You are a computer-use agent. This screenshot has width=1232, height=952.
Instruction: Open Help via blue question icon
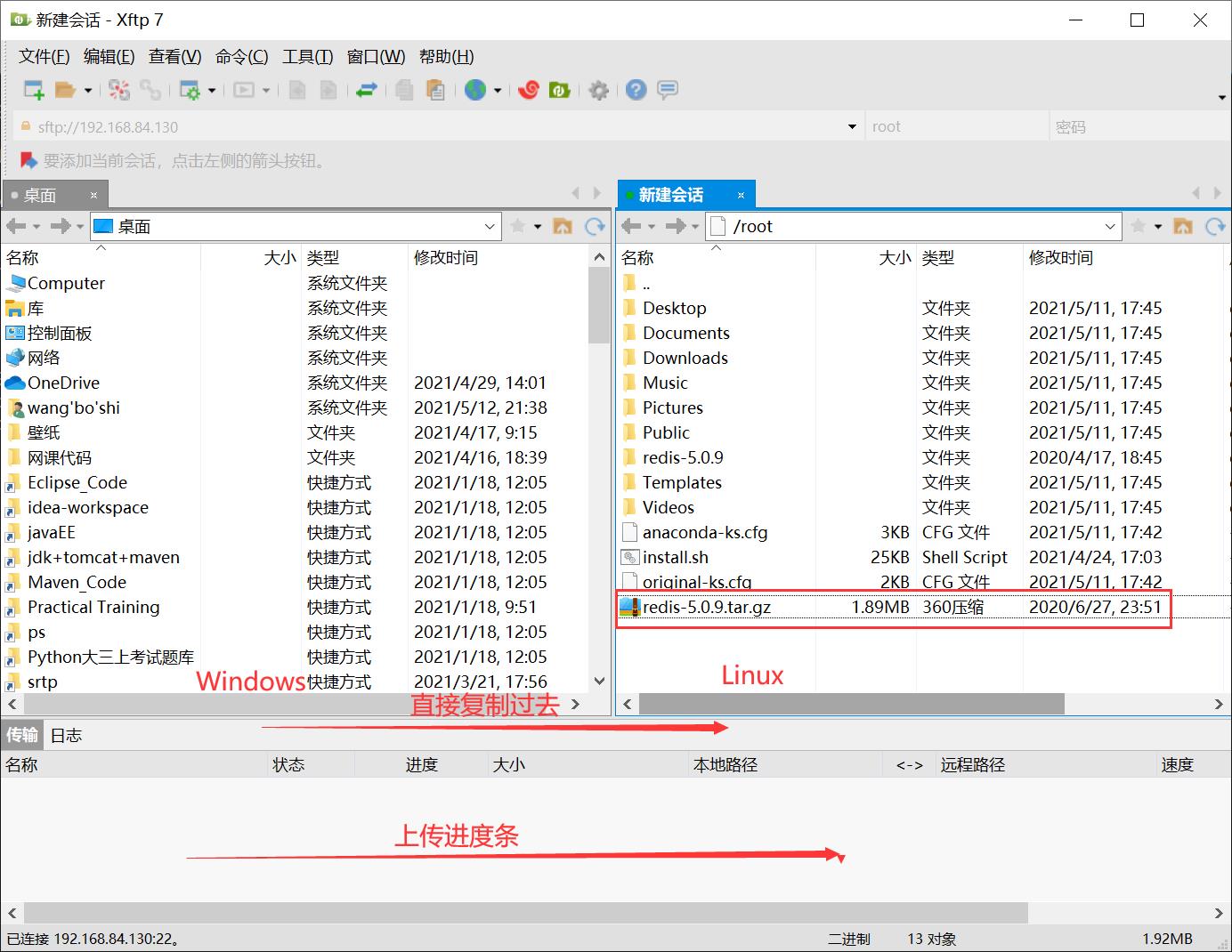coord(636,90)
